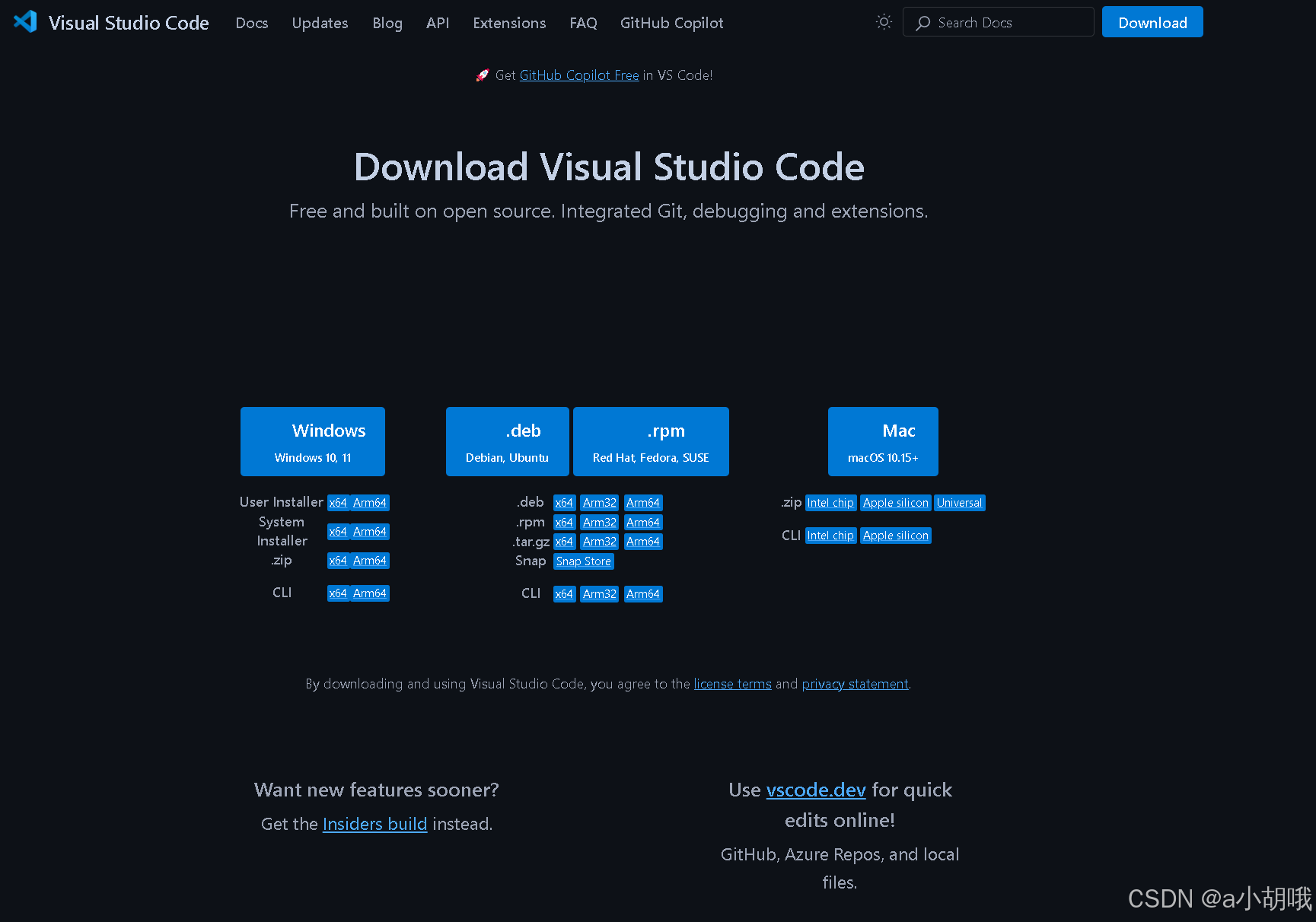The image size is (1316, 922).
Task: Download Windows System Installer Arm64
Action: point(370,532)
